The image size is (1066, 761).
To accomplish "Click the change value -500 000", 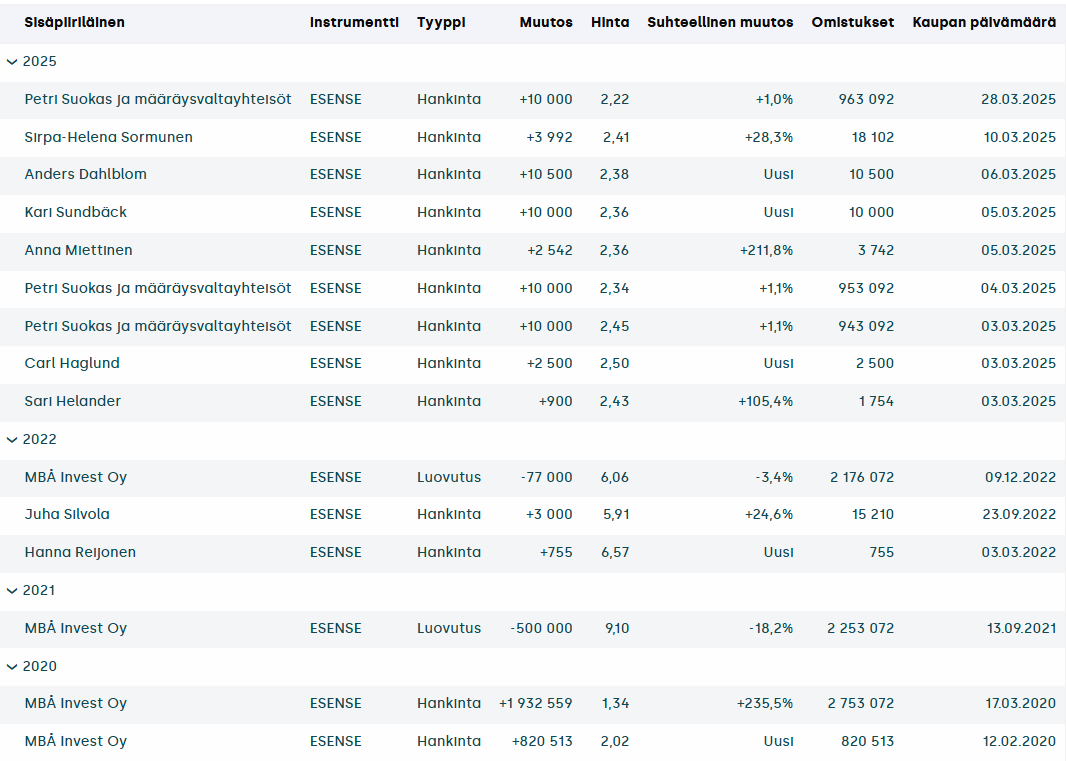I will (541, 628).
